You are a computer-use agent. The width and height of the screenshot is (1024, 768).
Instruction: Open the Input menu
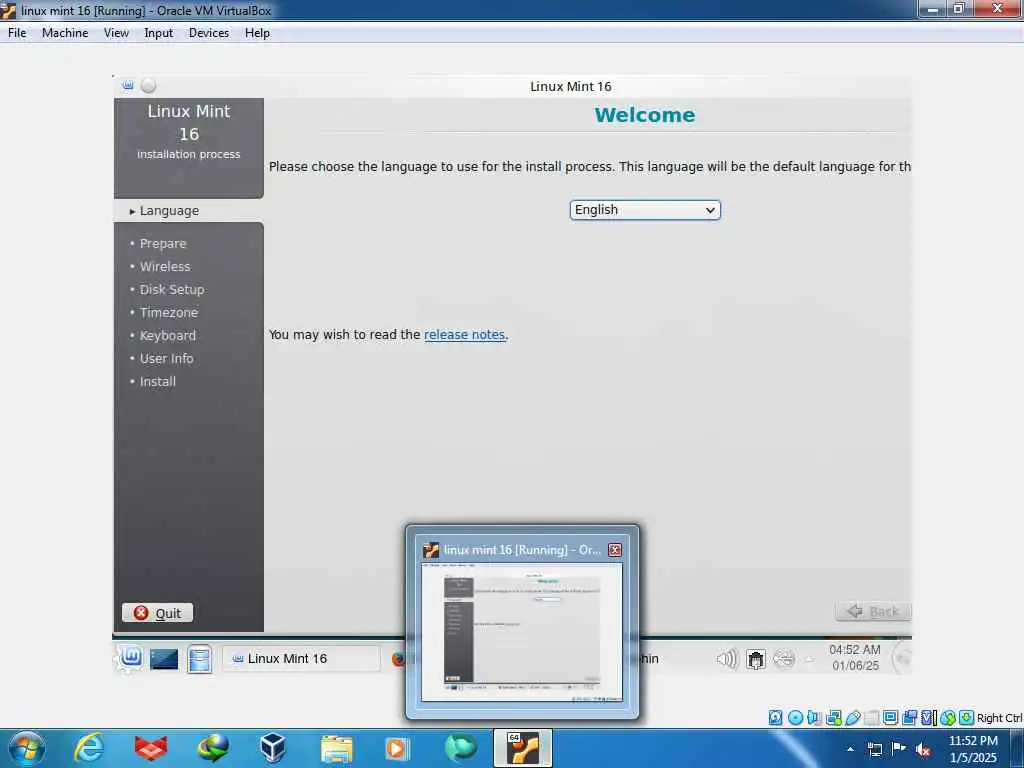pos(158,33)
